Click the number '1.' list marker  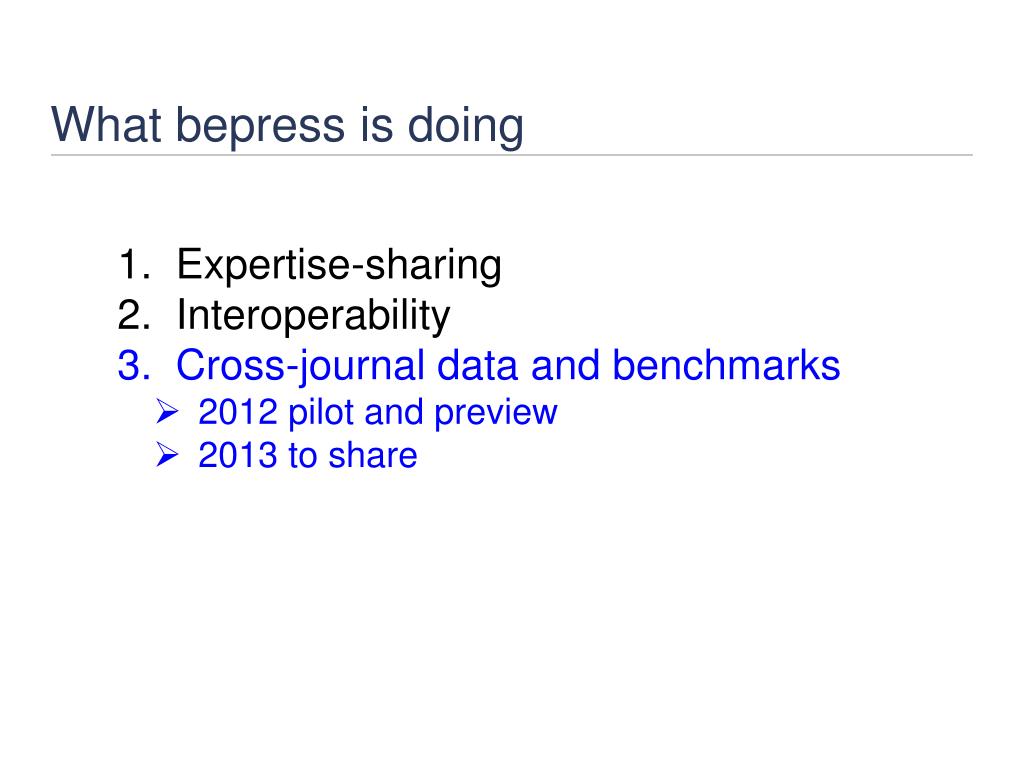(x=135, y=264)
